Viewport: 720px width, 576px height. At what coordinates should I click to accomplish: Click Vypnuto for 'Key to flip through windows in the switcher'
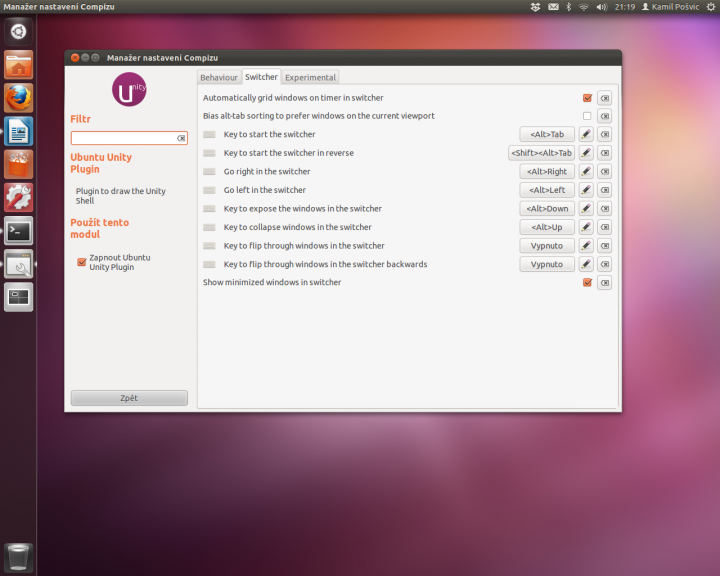[547, 246]
